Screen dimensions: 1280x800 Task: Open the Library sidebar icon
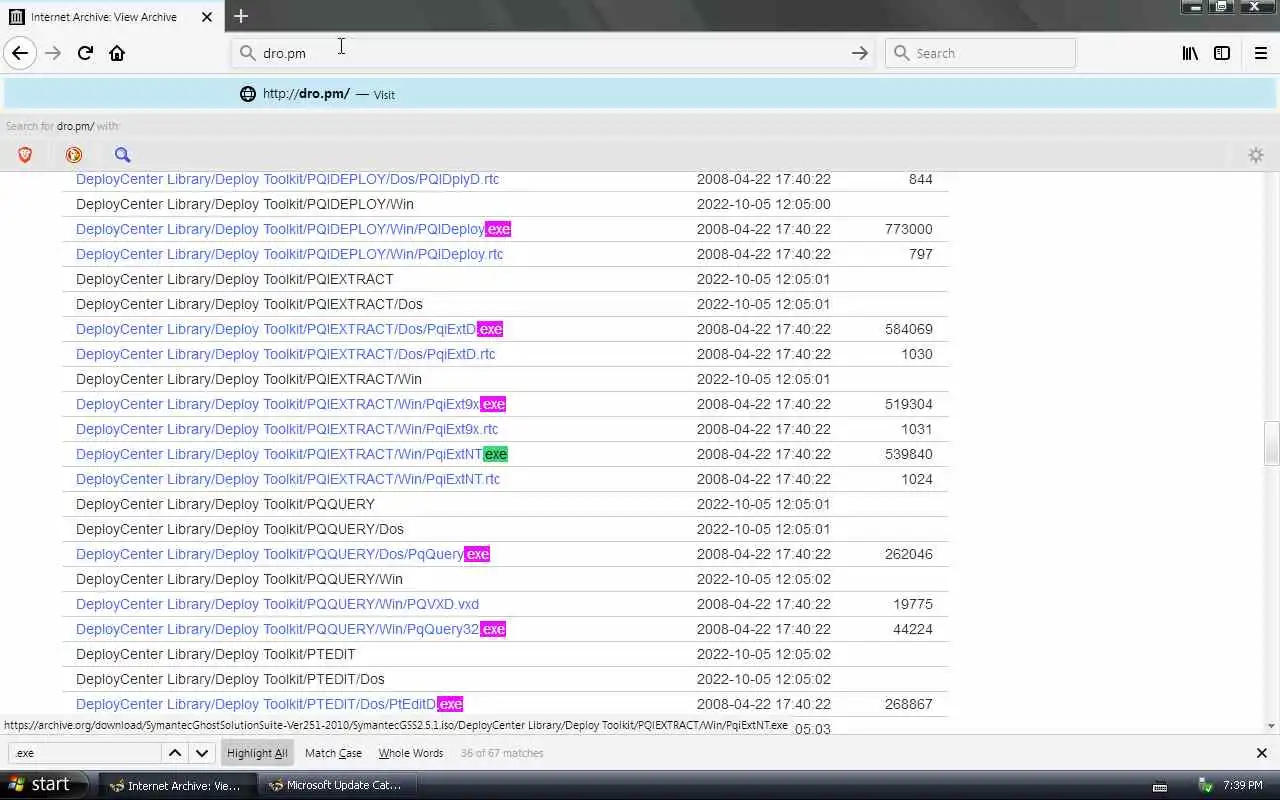[x=1190, y=53]
